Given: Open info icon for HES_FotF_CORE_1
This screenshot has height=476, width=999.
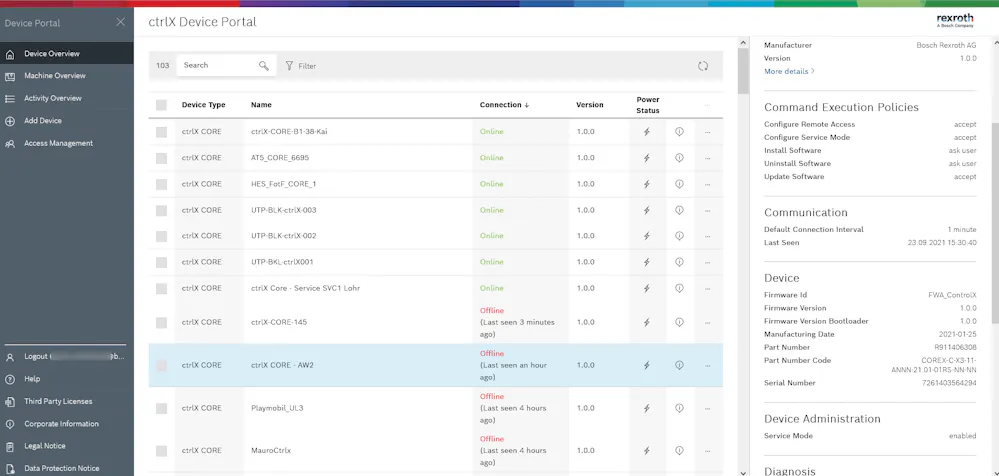Looking at the screenshot, I should click(x=679, y=184).
